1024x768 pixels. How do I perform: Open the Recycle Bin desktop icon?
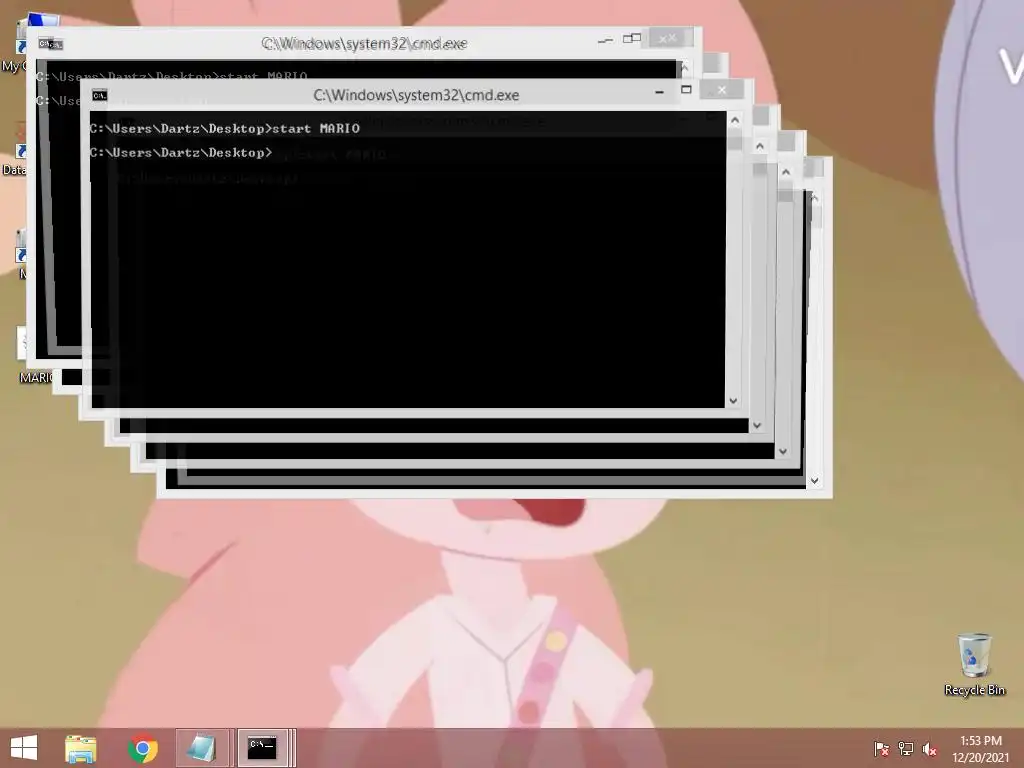coord(974,664)
